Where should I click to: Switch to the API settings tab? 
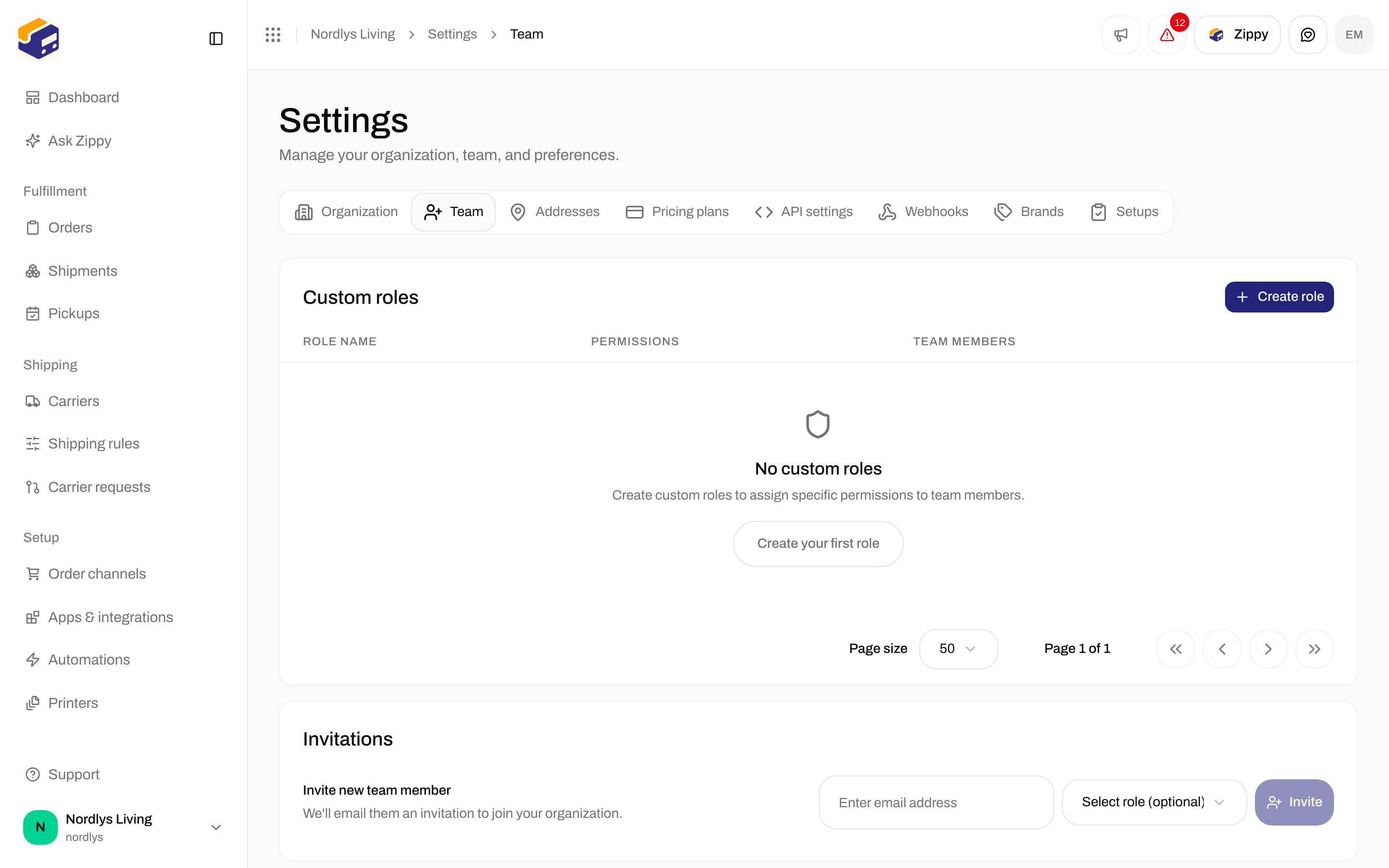click(x=803, y=212)
